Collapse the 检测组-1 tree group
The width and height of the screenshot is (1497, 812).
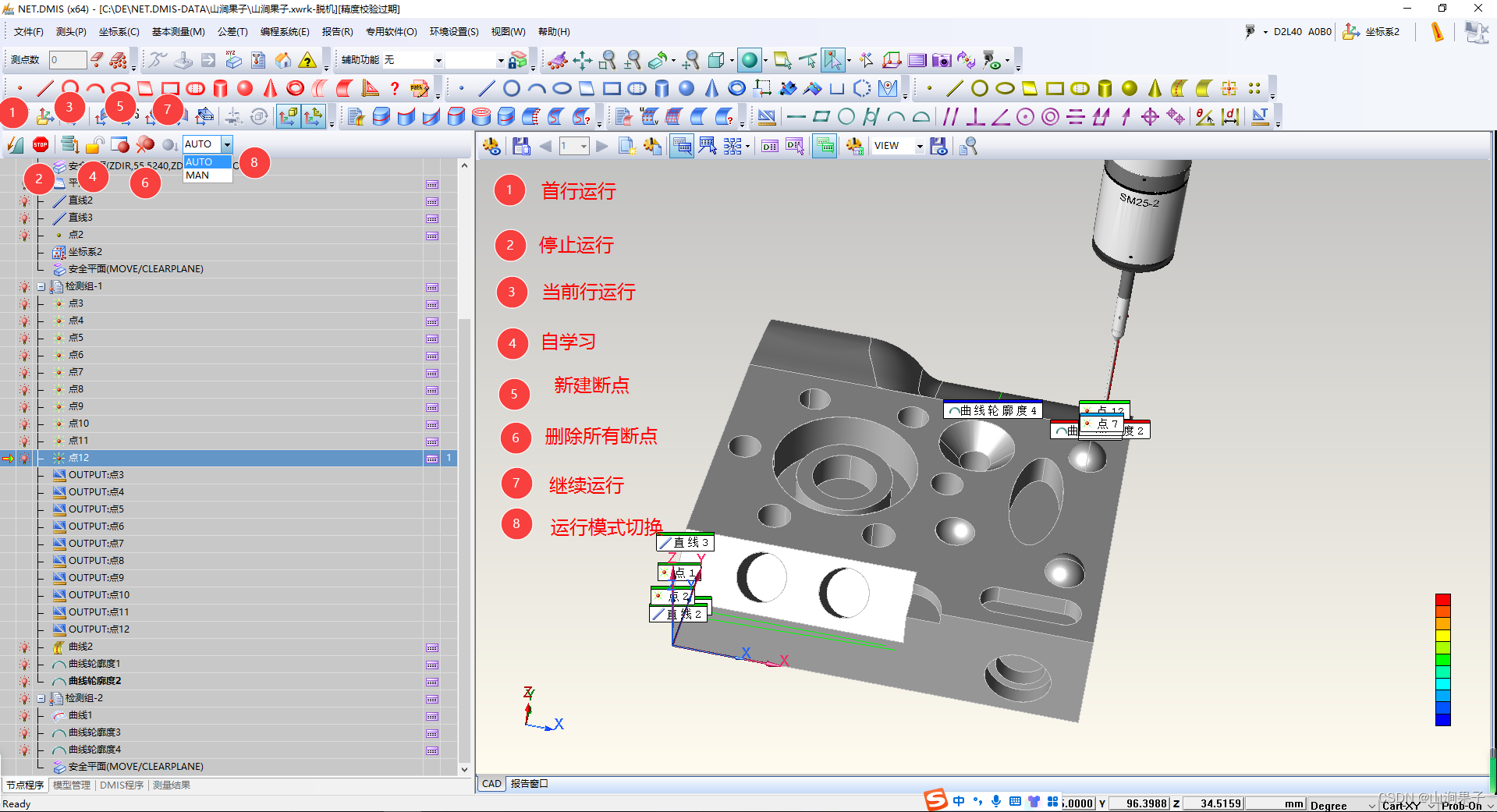tap(41, 286)
